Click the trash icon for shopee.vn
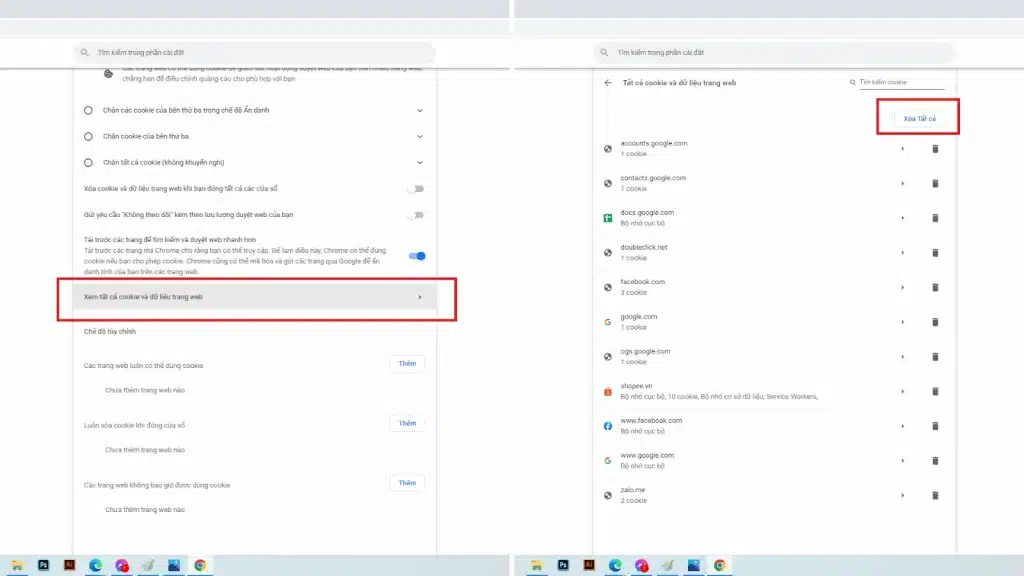This screenshot has width=1024, height=576. (935, 391)
